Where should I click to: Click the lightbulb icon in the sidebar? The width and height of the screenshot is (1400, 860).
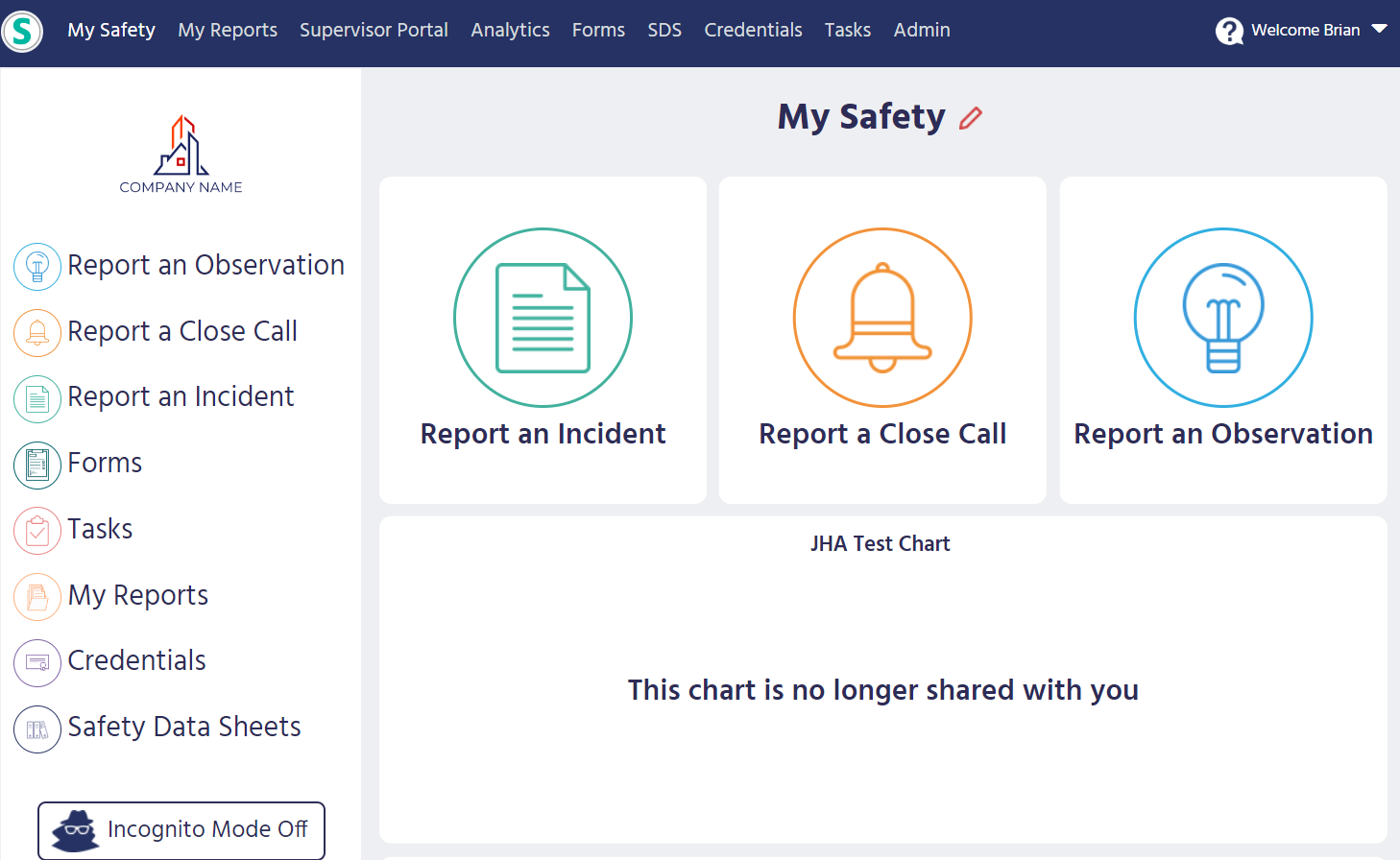37,266
